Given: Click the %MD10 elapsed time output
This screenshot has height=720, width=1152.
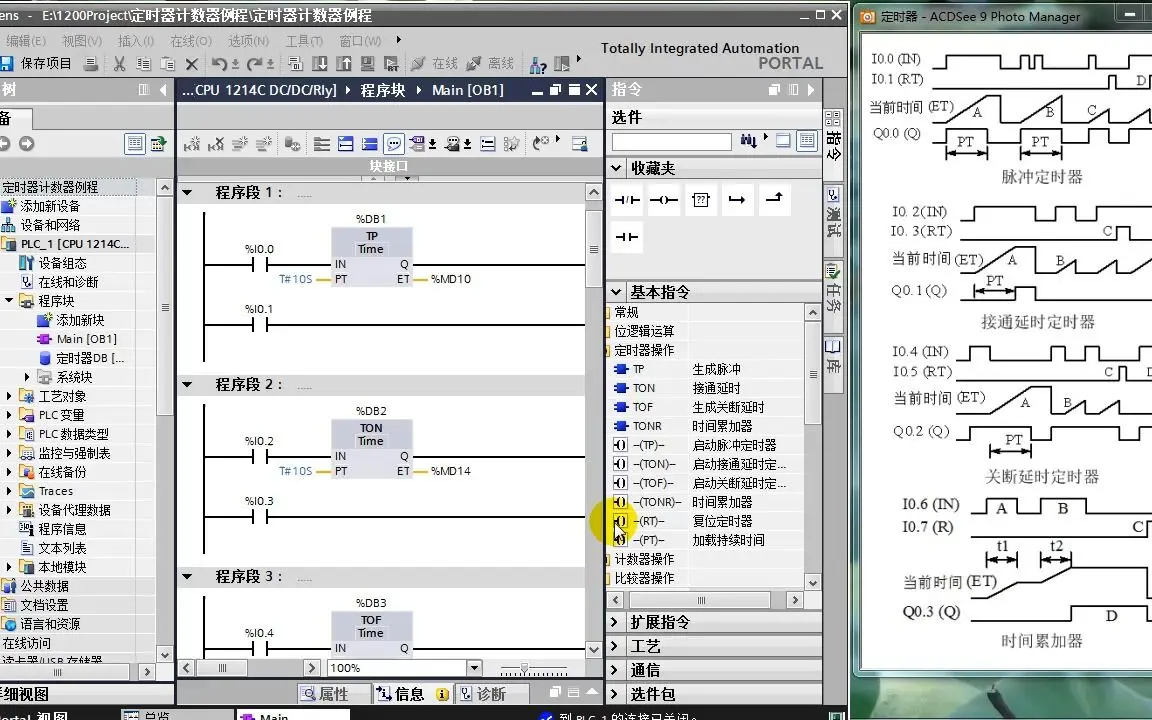Looking at the screenshot, I should pos(450,279).
